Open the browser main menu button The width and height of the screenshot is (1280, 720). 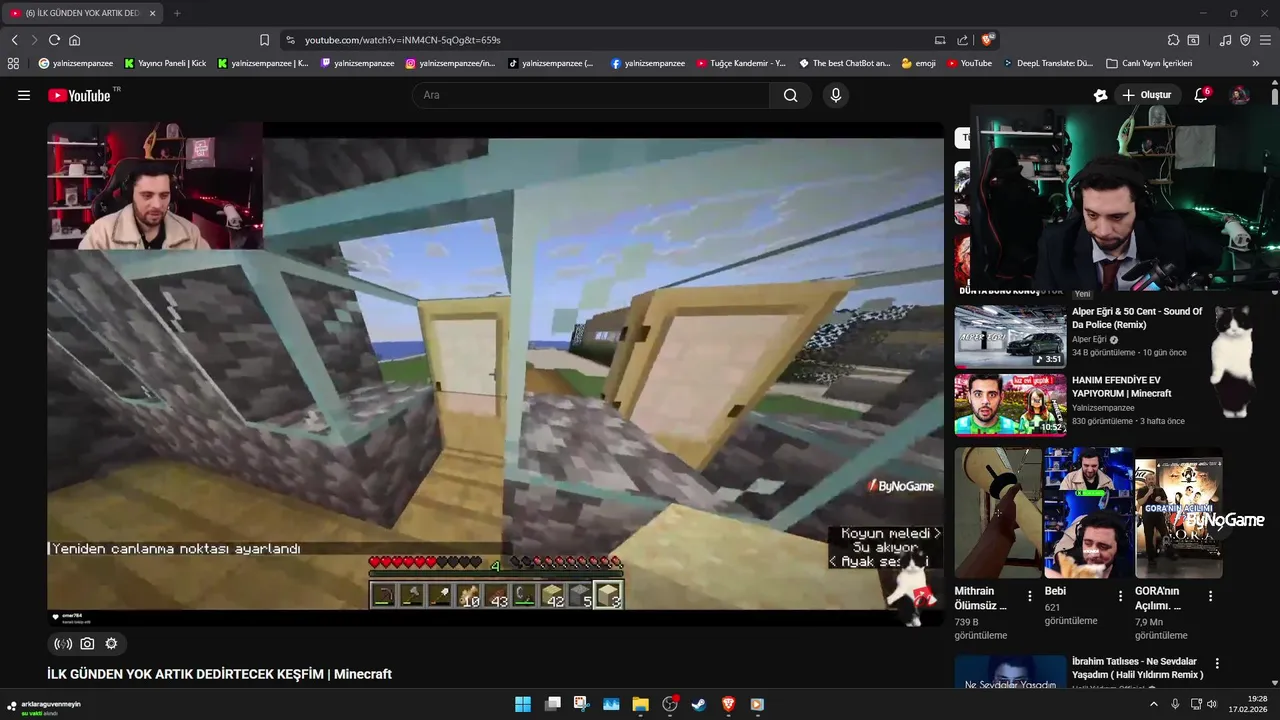pyautogui.click(x=1265, y=40)
